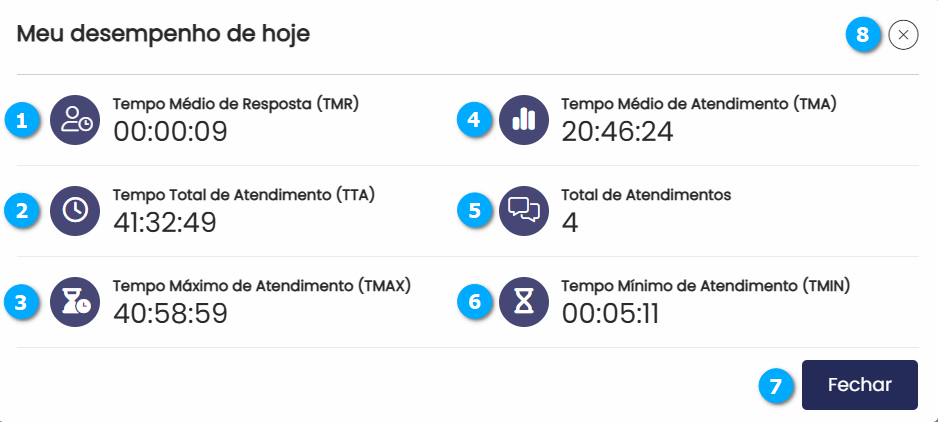Image resolution: width=938 pixels, height=422 pixels.
Task: Click the clock icon for Tempo Total de Atendimento
Action: pyautogui.click(x=75, y=211)
